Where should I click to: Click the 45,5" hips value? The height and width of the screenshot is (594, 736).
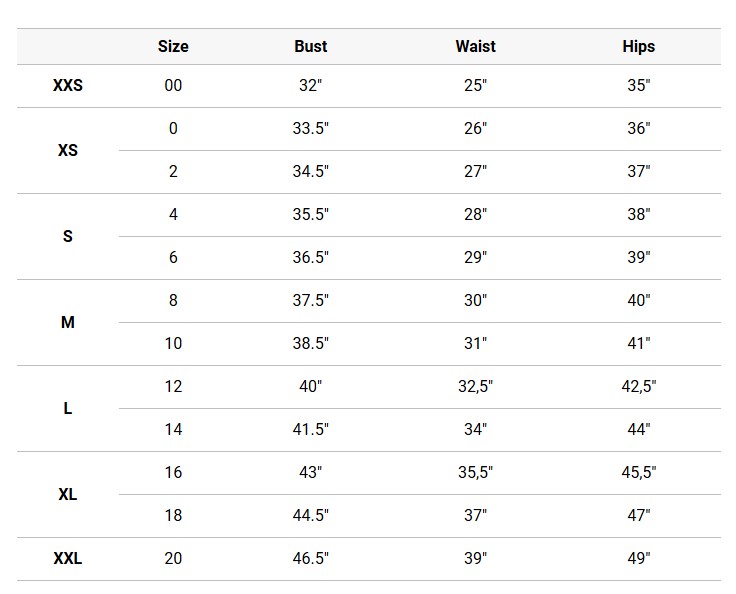tap(638, 473)
